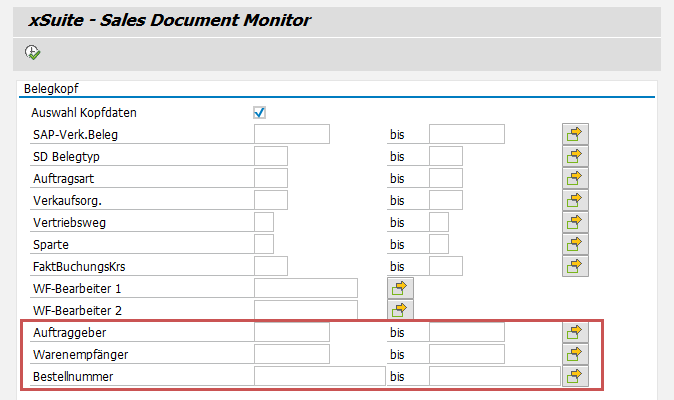Open multiple selection for Vertriebsweg
The image size is (674, 400).
[x=575, y=222]
